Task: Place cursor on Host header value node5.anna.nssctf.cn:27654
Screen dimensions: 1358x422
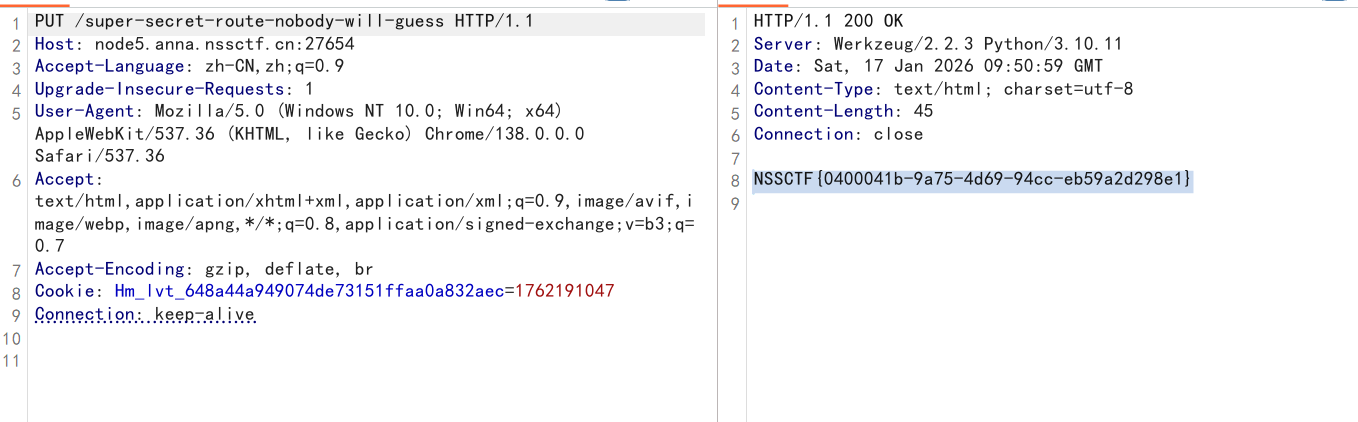Action: (224, 44)
